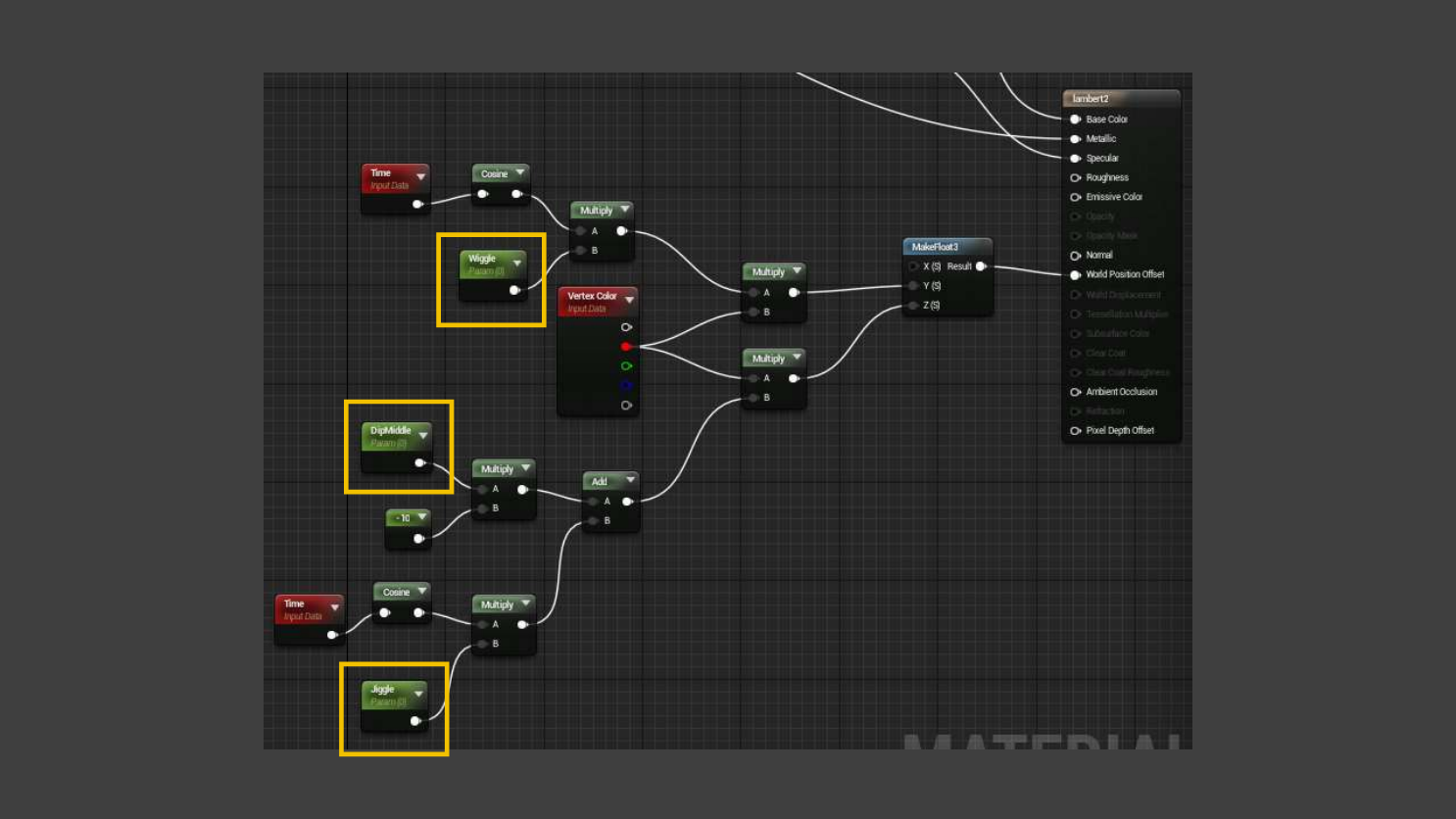1456x819 pixels.
Task: Select the MakeFloat3 node title
Action: 935,247
